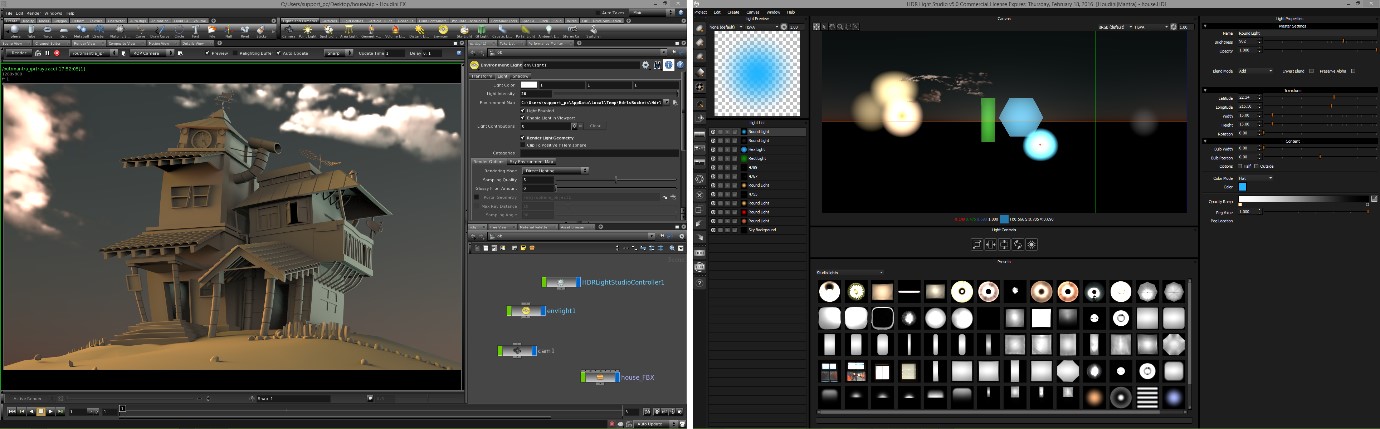This screenshot has height=429, width=1380.
Task: Open the Project menu in HDR Light Studio
Action: 702,12
